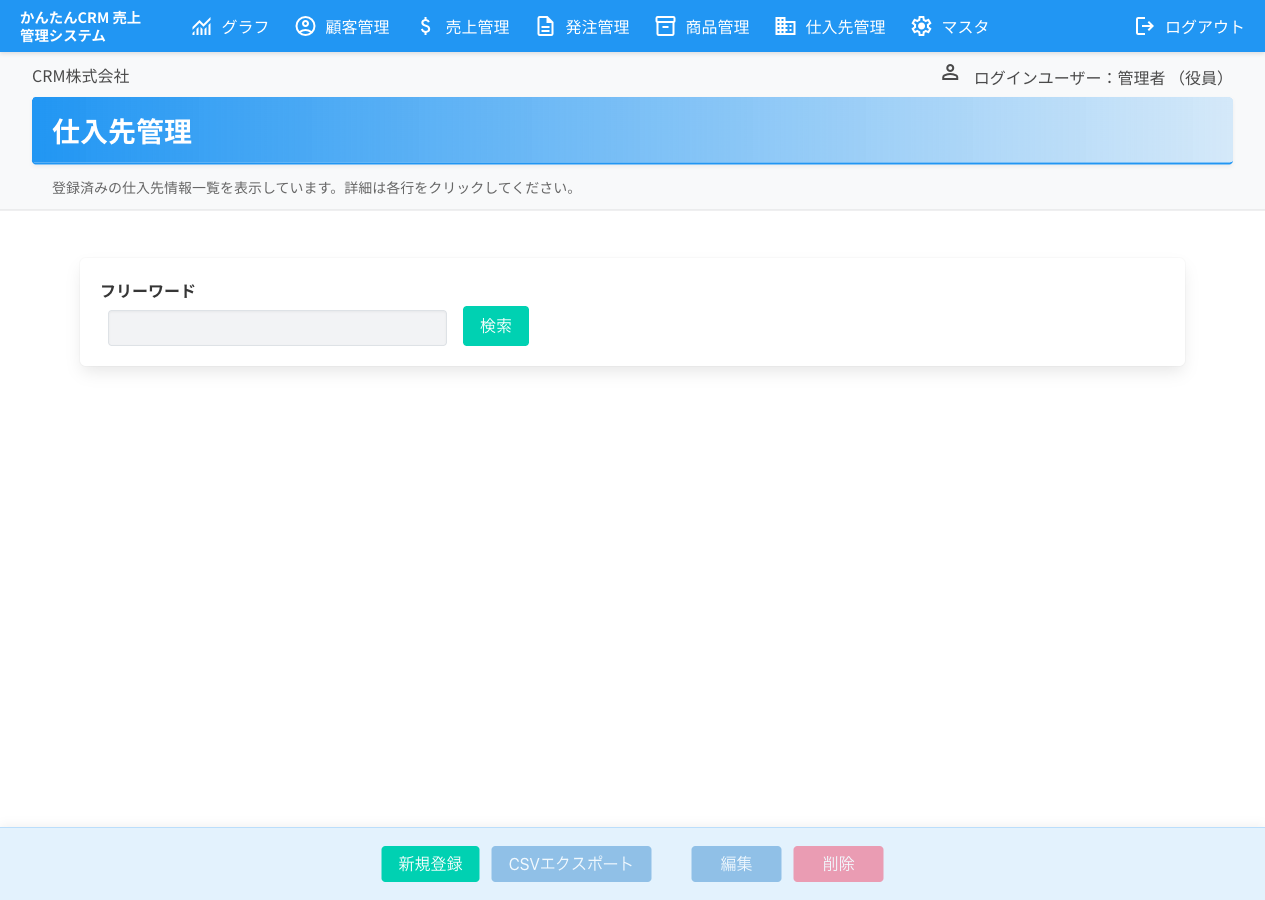This screenshot has width=1265, height=900.
Task: Open マスタ settings via the gear icon
Action: click(x=921, y=26)
